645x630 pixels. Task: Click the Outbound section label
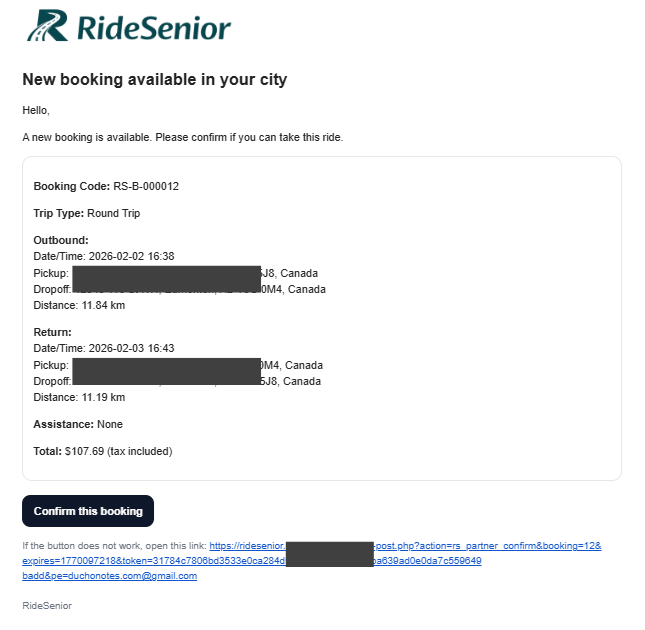coord(61,240)
